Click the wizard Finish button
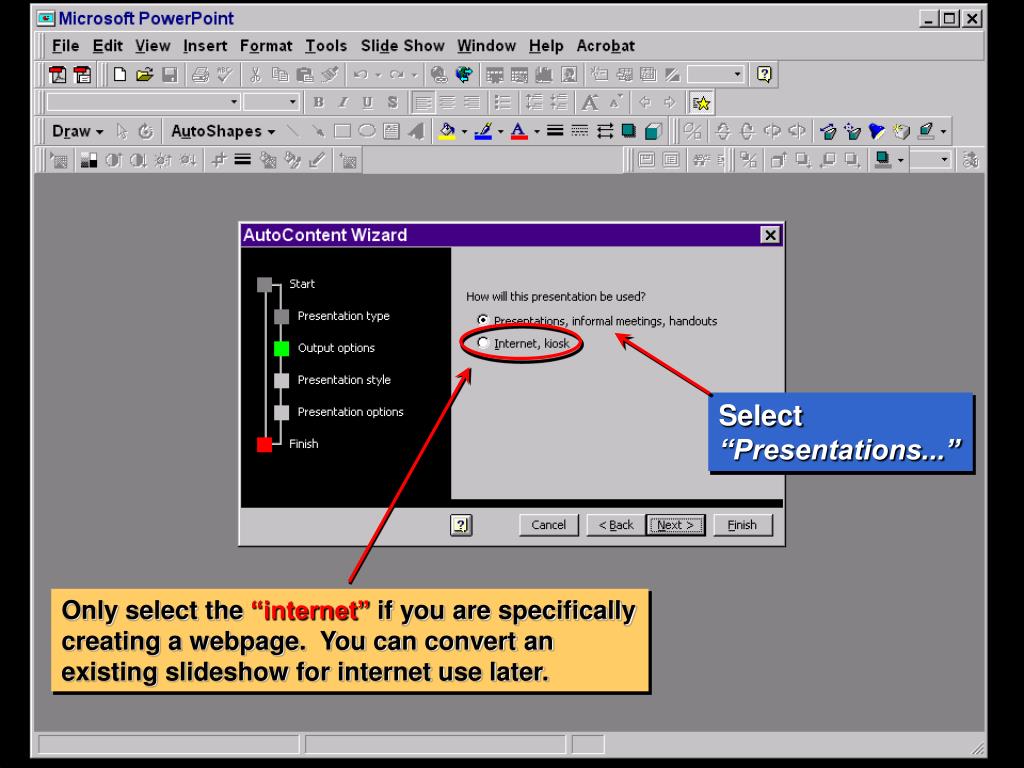This screenshot has width=1024, height=768. [x=743, y=525]
